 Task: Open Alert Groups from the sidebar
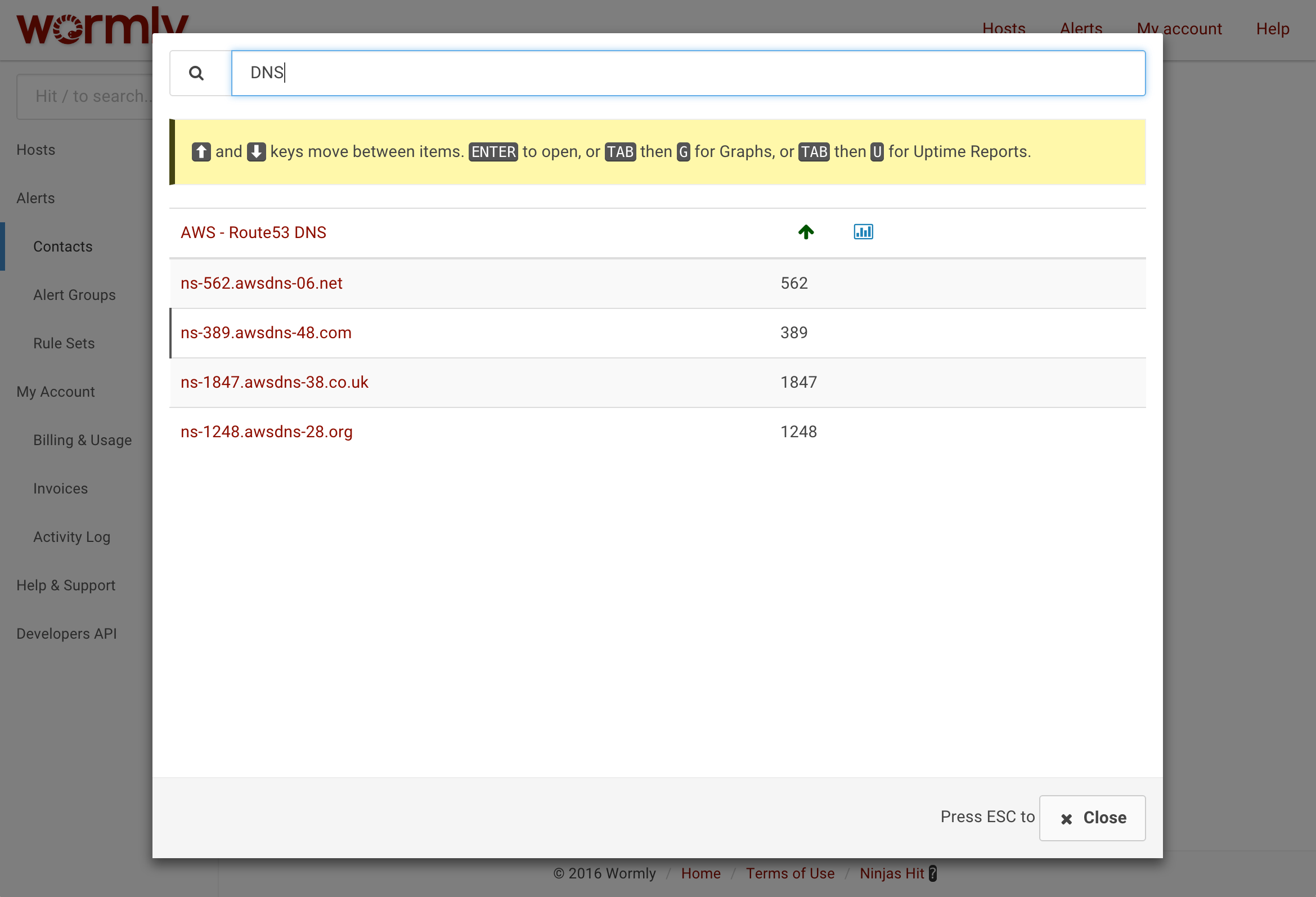click(74, 294)
